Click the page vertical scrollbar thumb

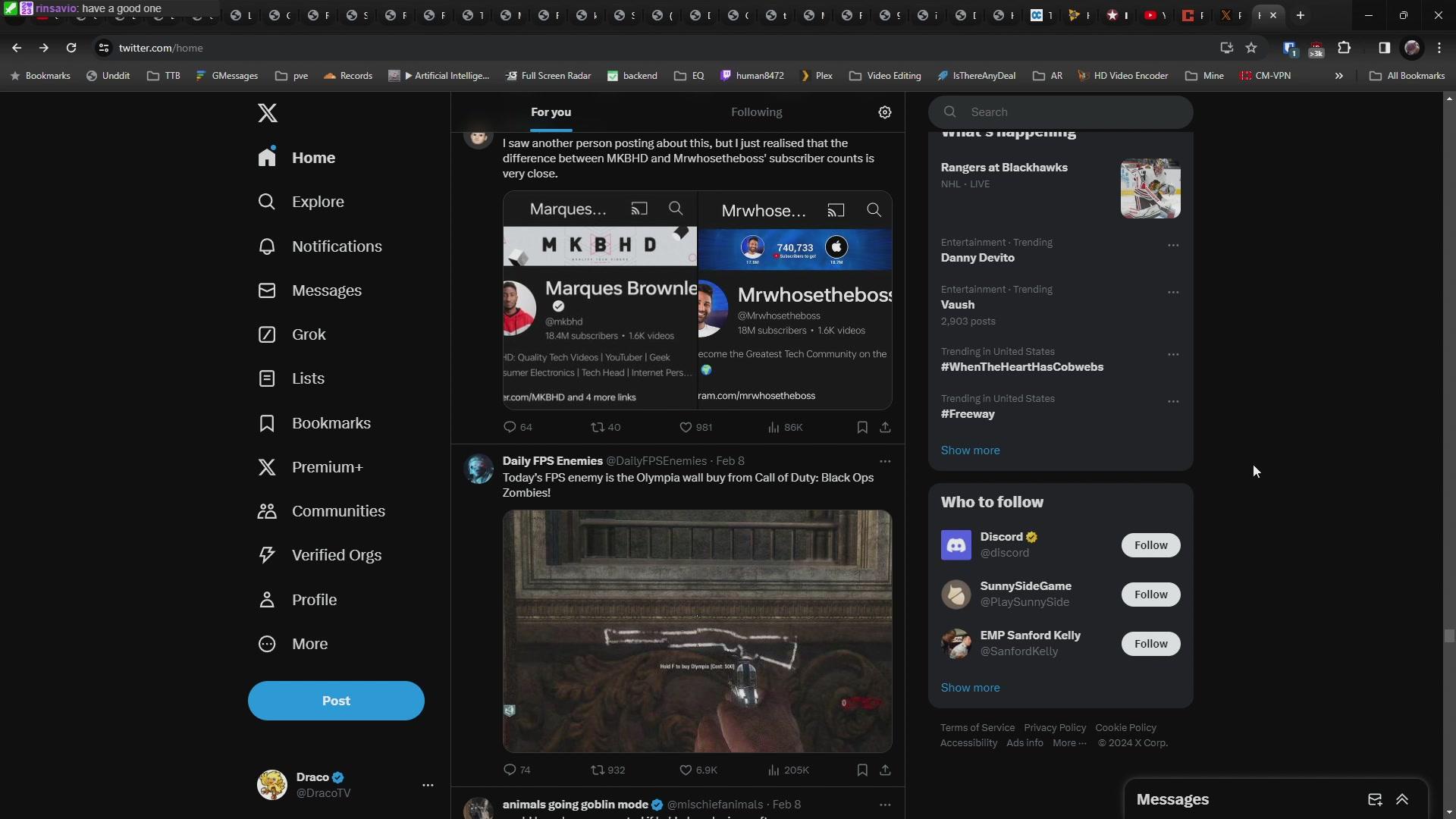tap(1449, 636)
